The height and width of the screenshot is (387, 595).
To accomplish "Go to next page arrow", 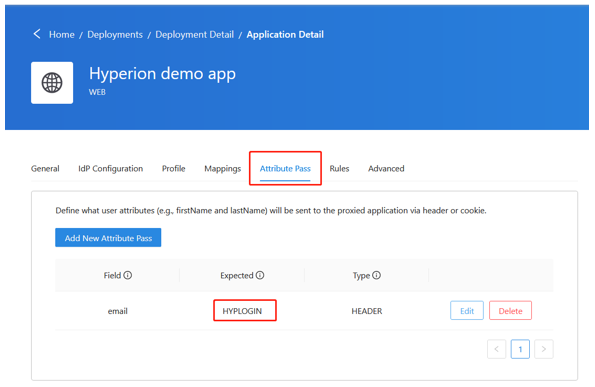I will pos(544,349).
